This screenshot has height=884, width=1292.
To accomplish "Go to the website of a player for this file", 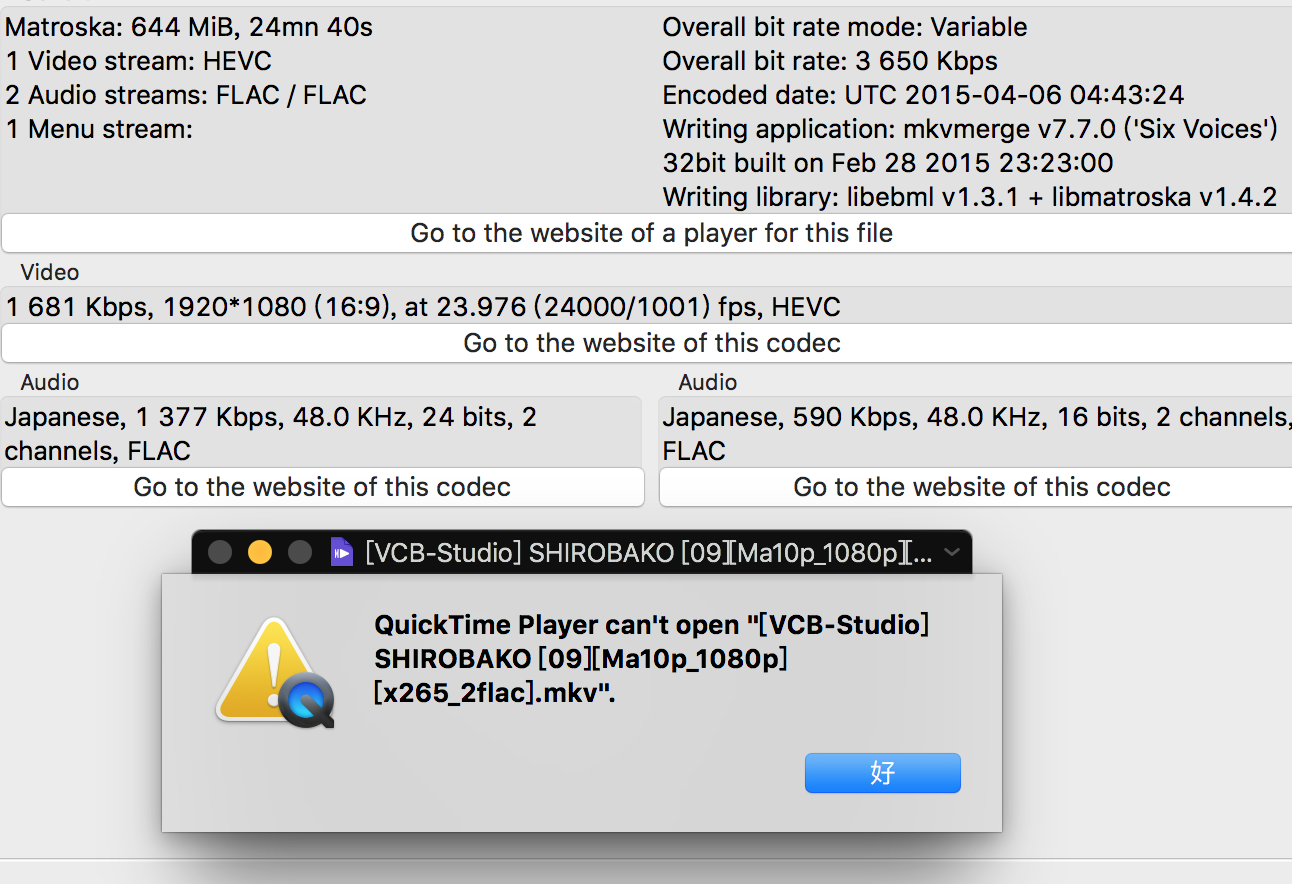I will click(x=651, y=233).
